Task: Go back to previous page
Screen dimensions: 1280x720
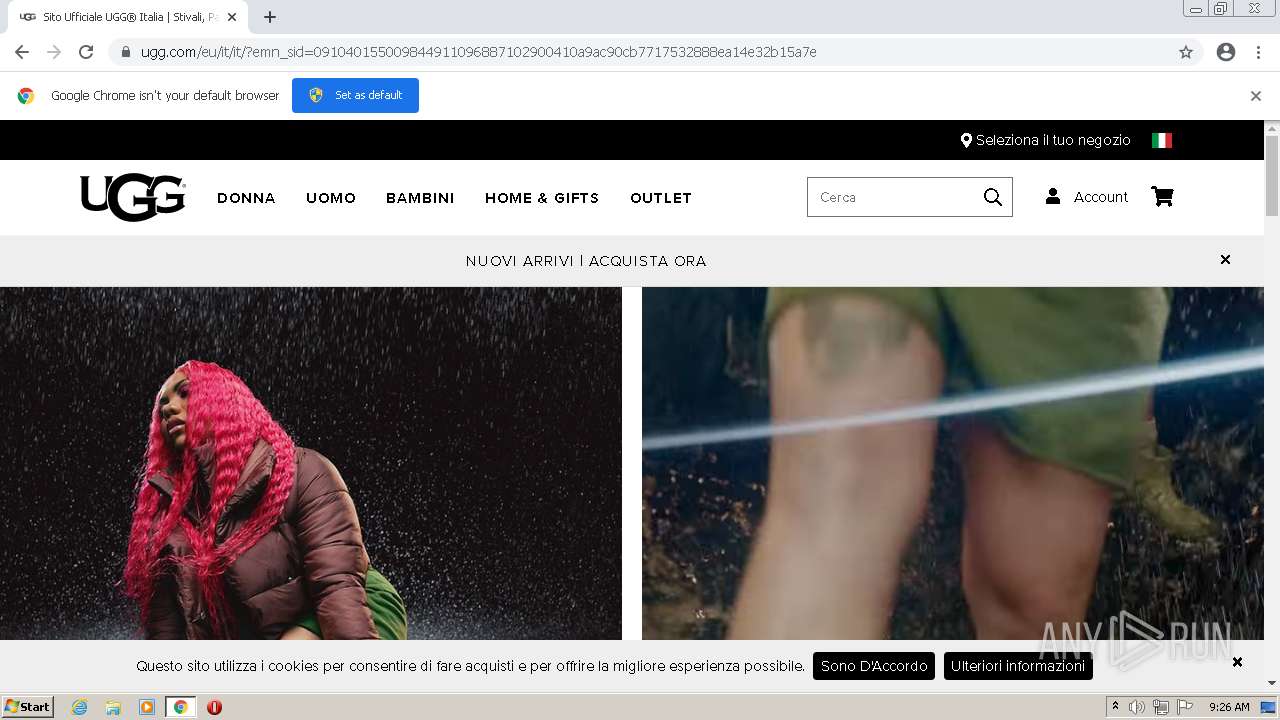Action: [x=22, y=52]
